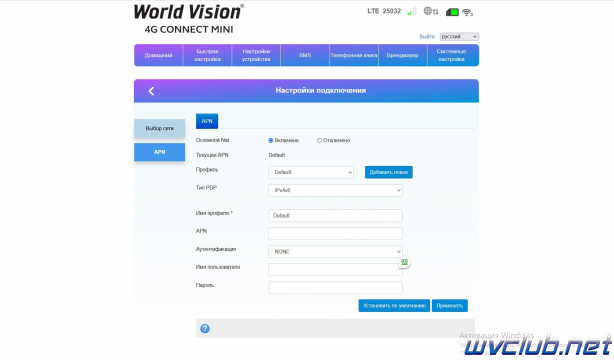Open the Телефонная книга menu tab
Screen dimensions: 614x360
coord(354,55)
